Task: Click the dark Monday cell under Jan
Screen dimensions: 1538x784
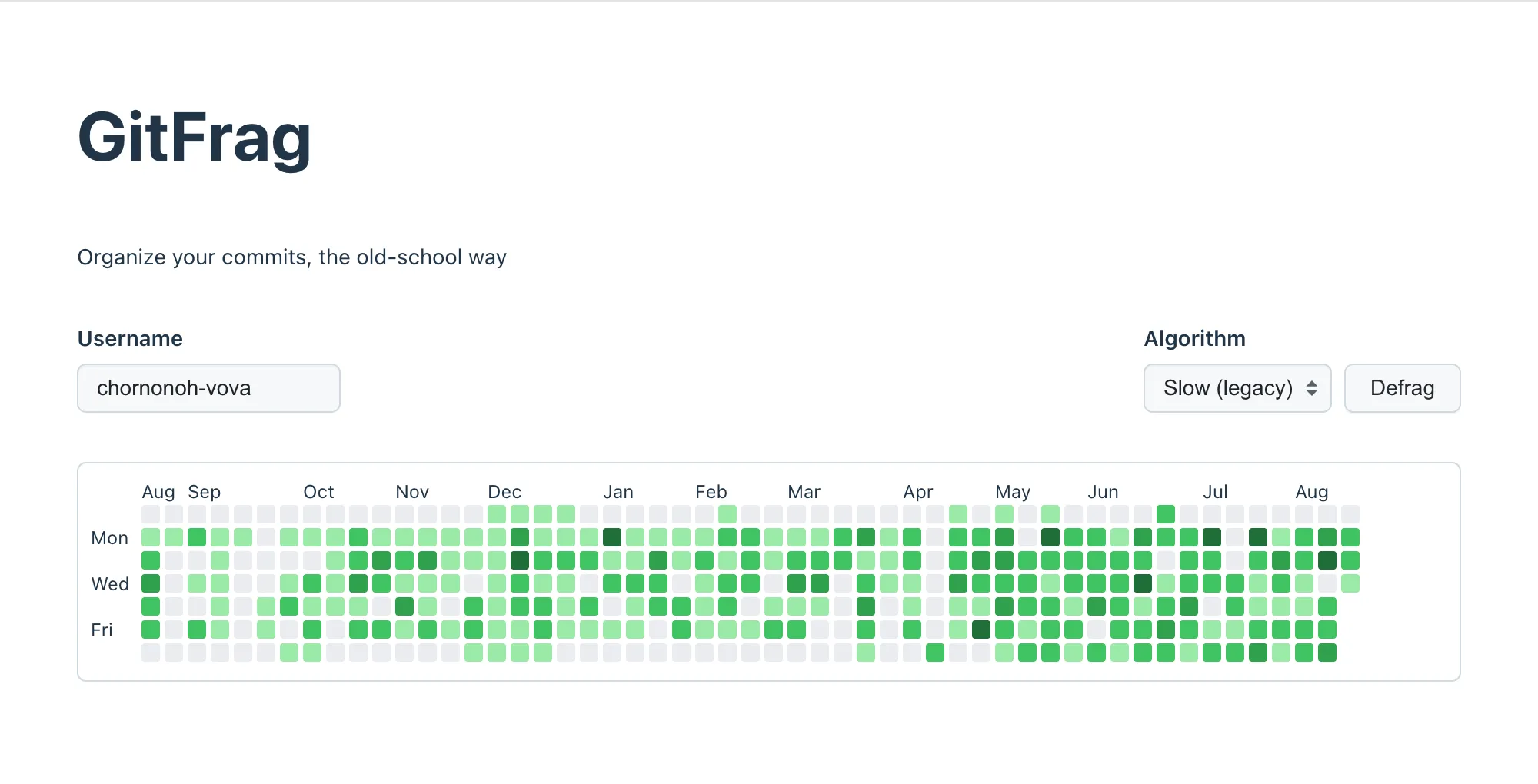Action: pos(612,537)
